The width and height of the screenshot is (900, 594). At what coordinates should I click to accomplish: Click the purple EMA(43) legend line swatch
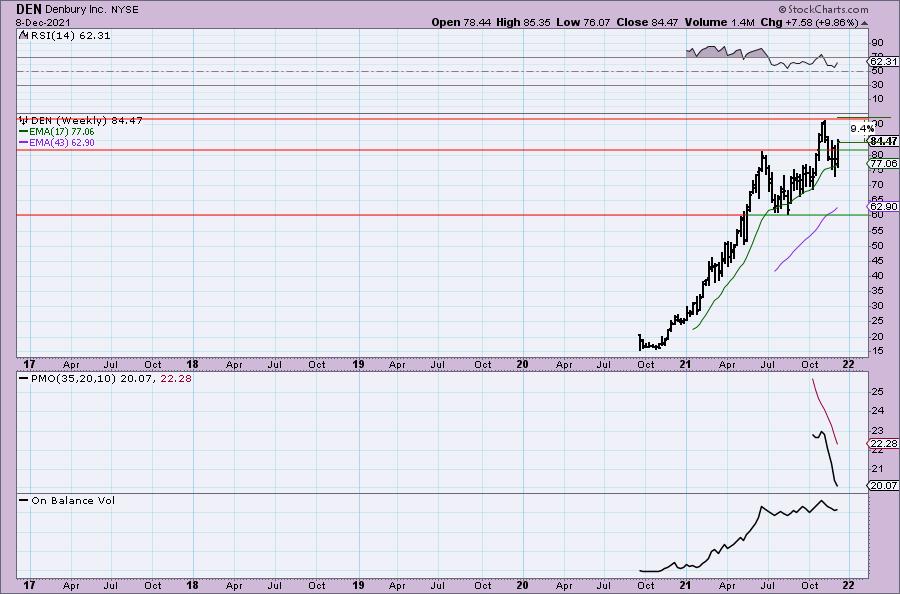coord(23,142)
